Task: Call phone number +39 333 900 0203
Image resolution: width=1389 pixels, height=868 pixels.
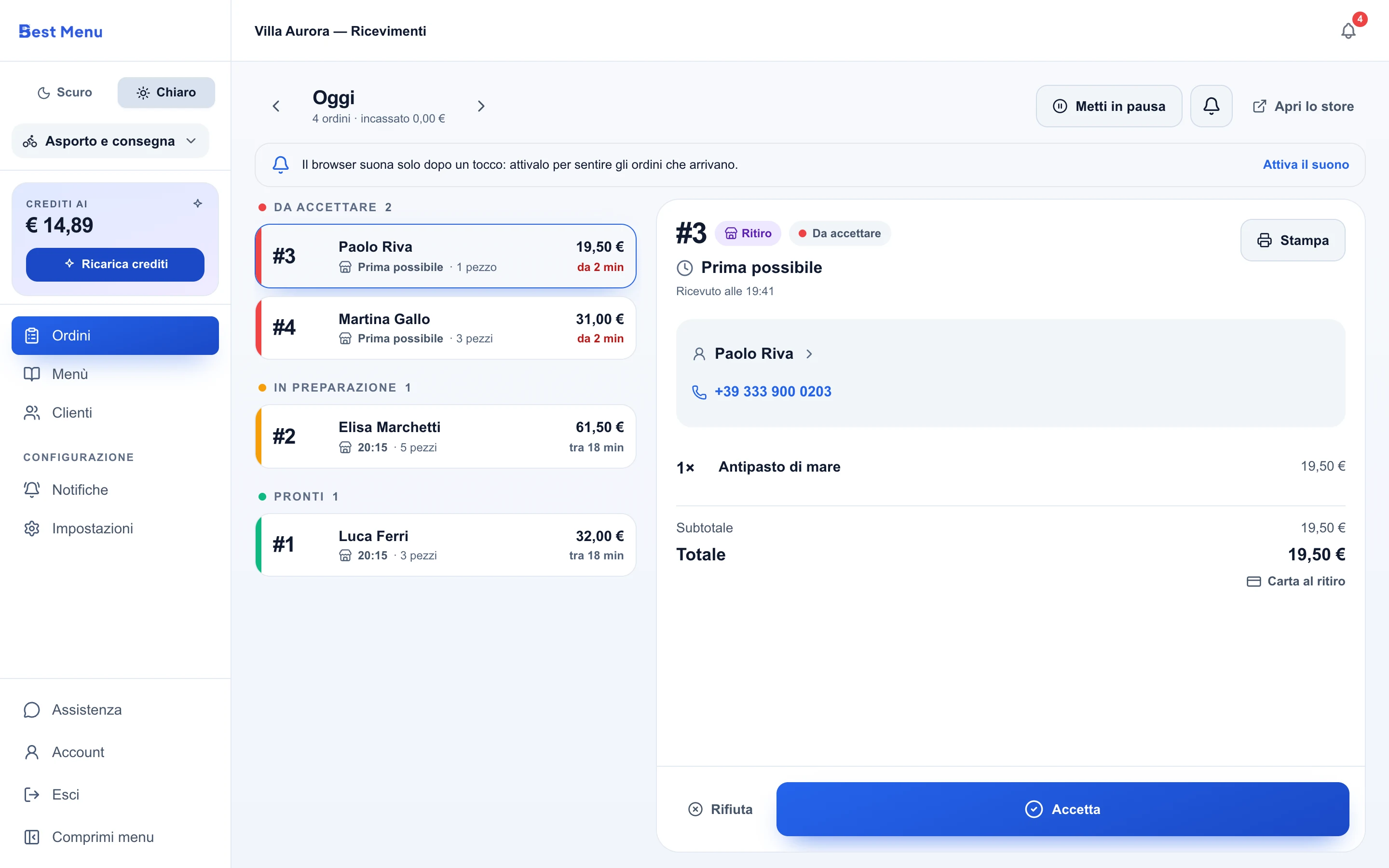Action: [773, 392]
